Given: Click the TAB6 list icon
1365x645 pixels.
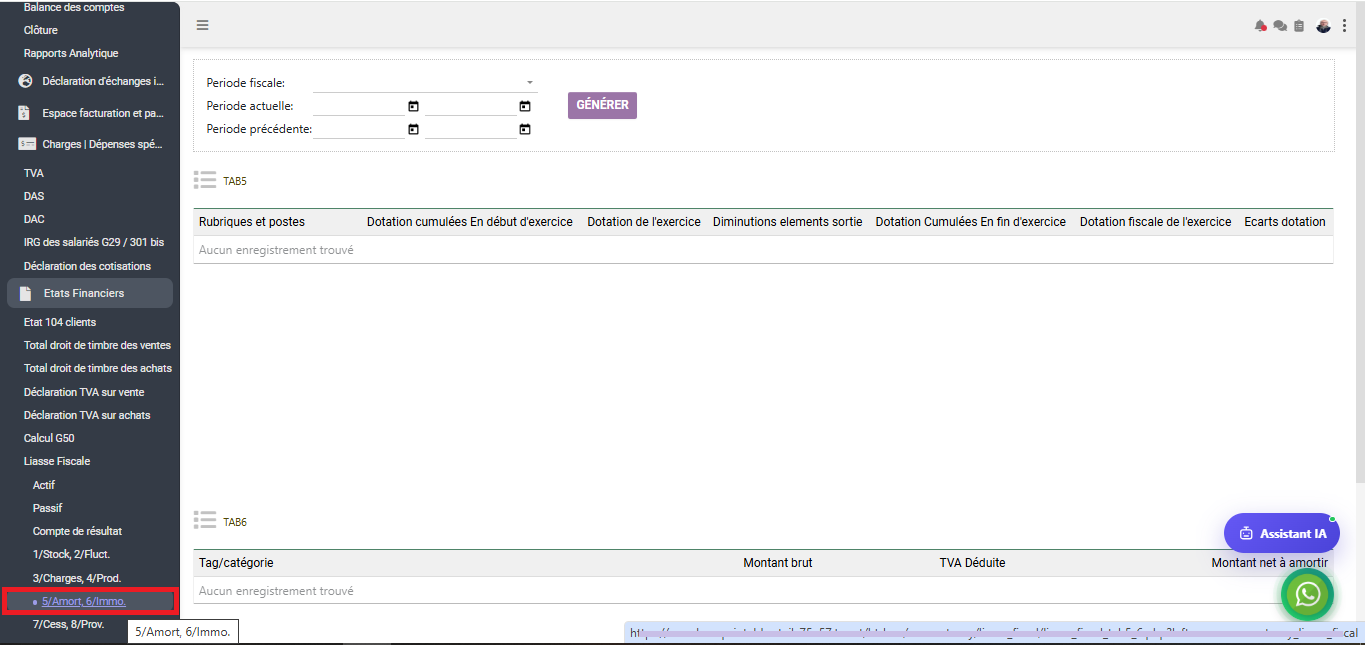Looking at the screenshot, I should (205, 520).
